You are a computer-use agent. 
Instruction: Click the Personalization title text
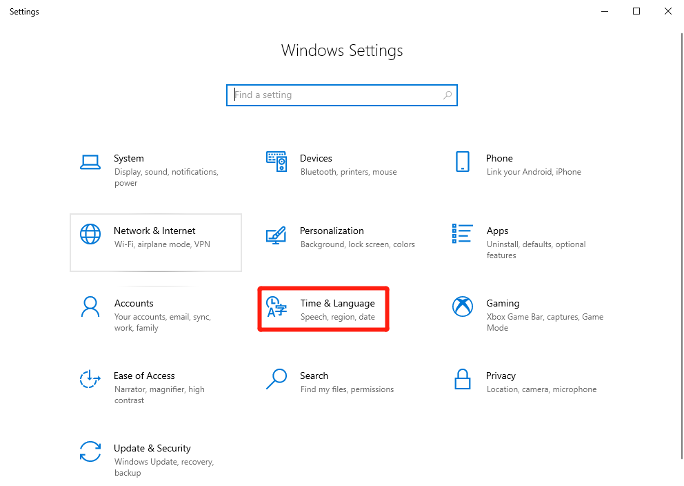(332, 231)
